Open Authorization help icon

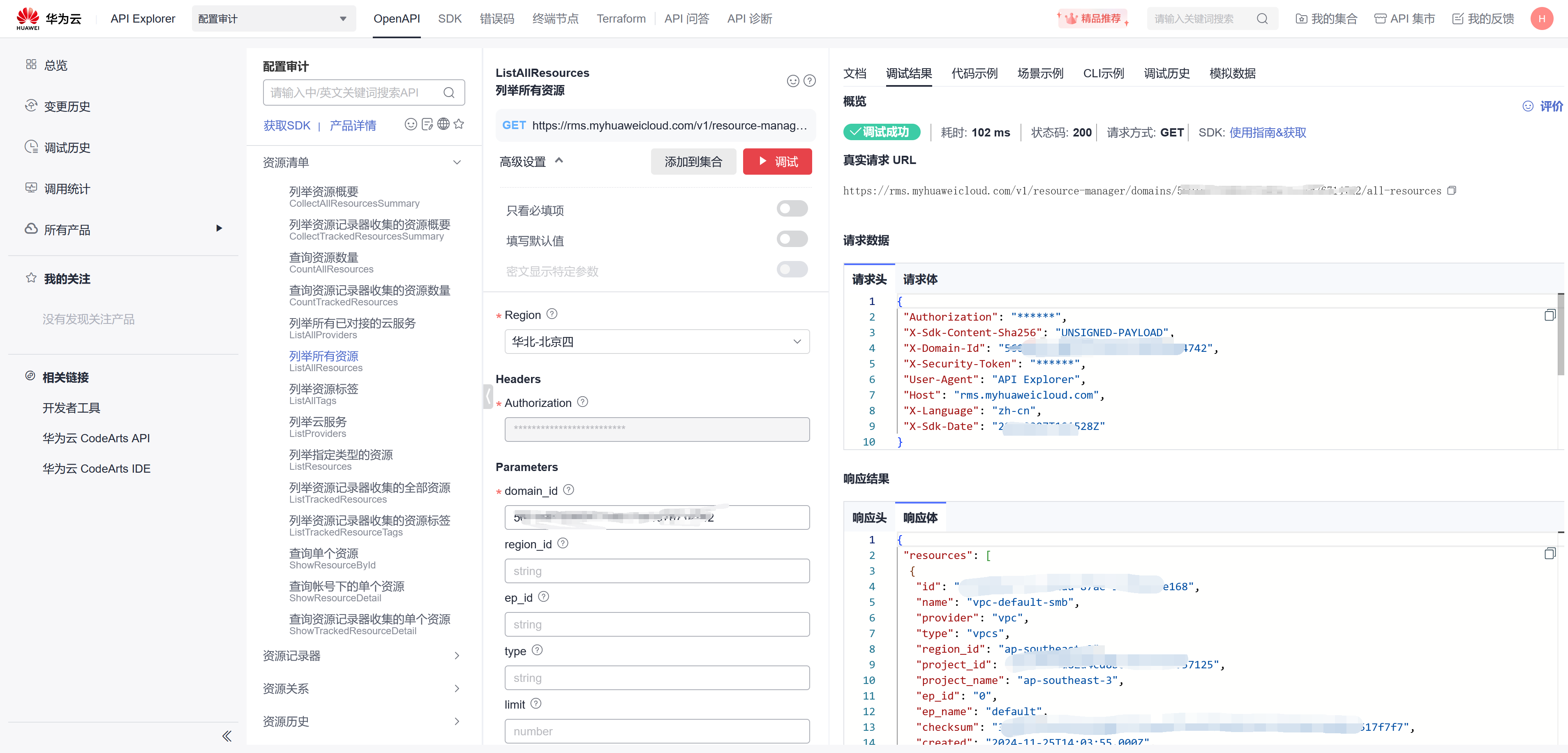click(x=582, y=402)
